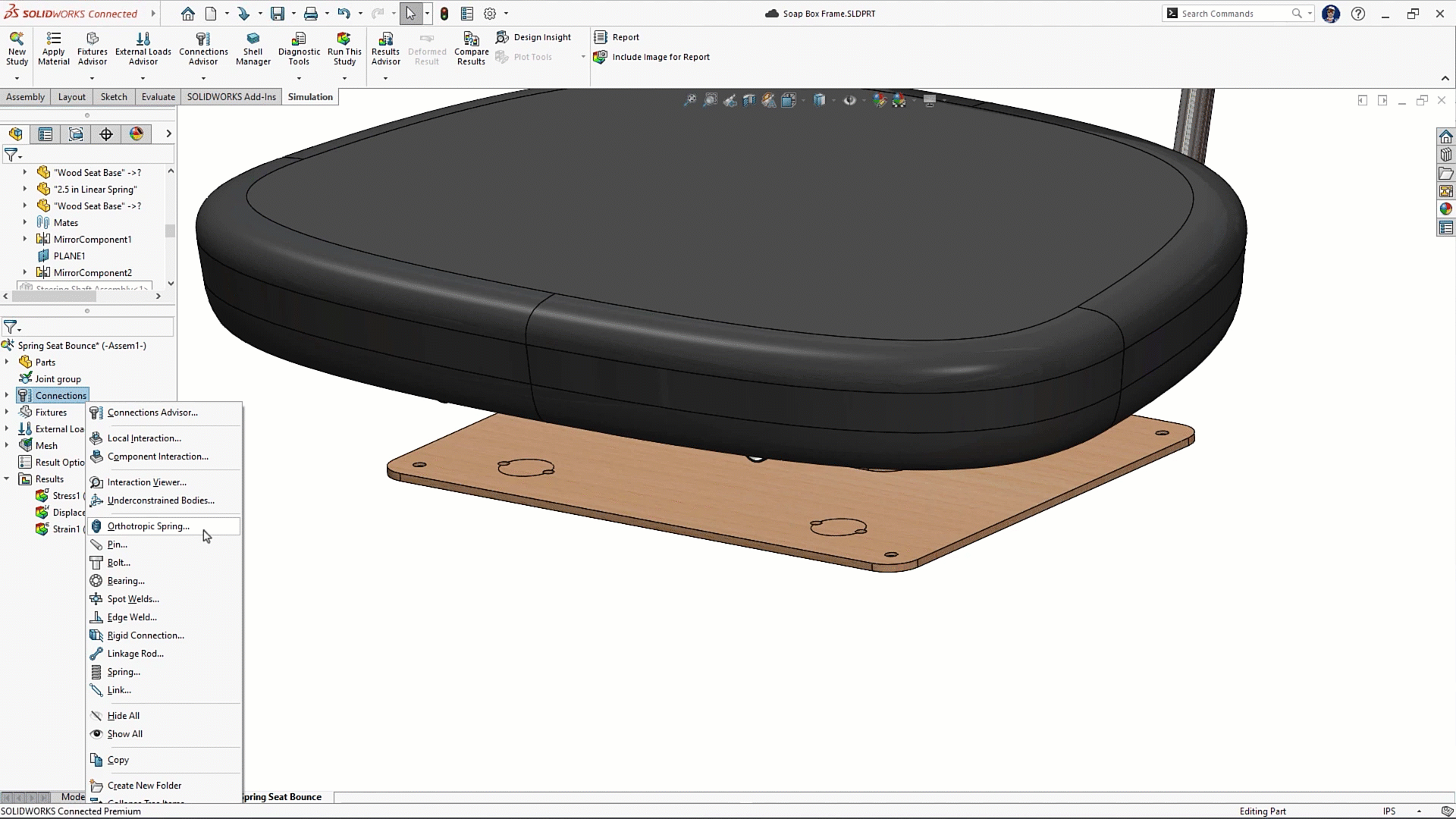Click Hide All in context menu
The height and width of the screenshot is (819, 1456).
[x=164, y=716]
